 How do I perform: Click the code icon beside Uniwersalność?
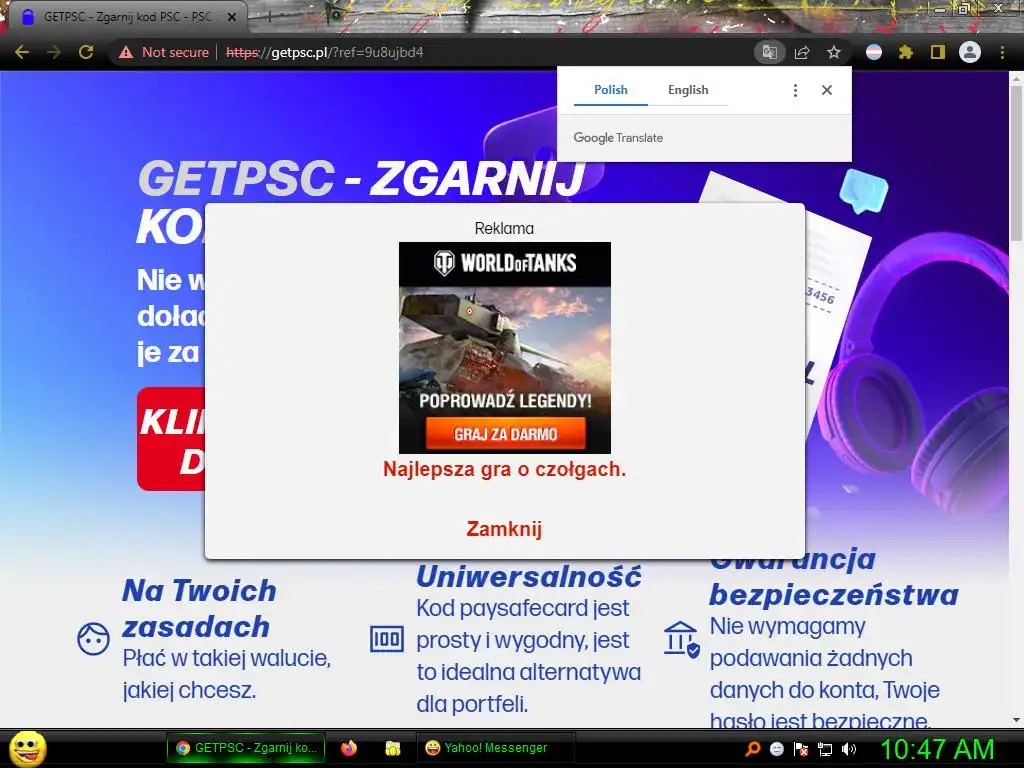pyautogui.click(x=387, y=639)
